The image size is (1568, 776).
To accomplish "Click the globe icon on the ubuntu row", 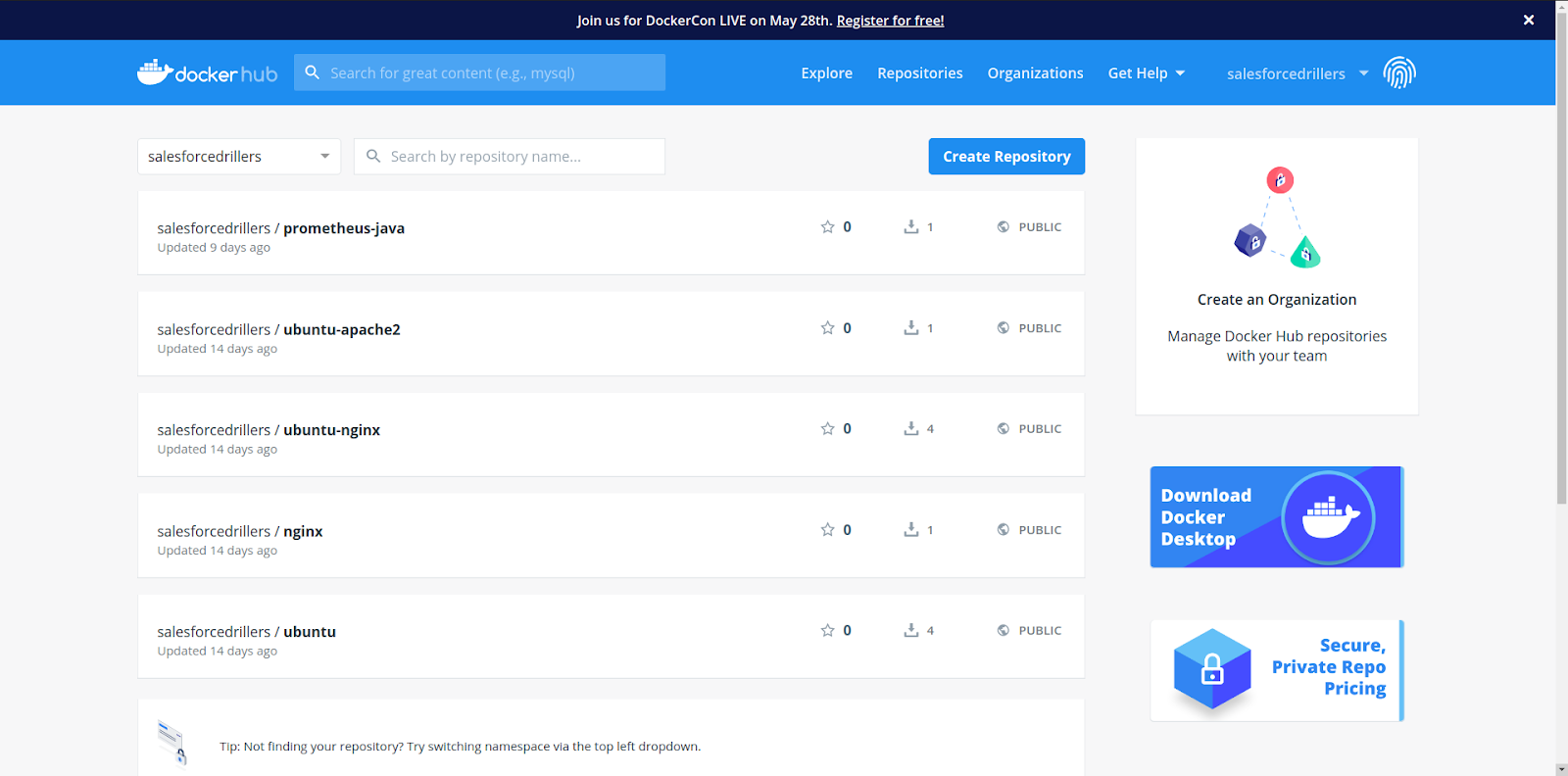I will tap(1004, 630).
